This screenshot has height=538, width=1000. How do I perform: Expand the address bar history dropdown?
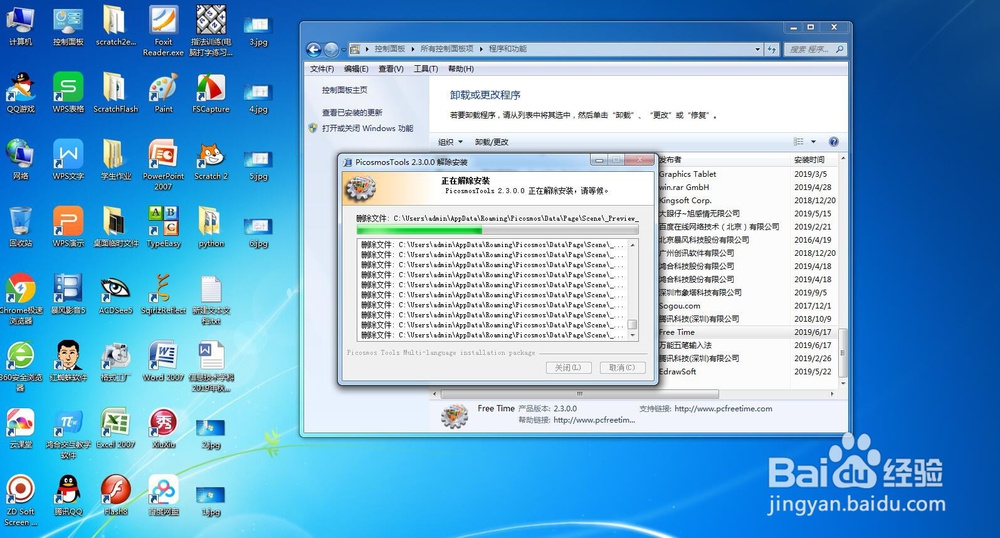tap(757, 49)
